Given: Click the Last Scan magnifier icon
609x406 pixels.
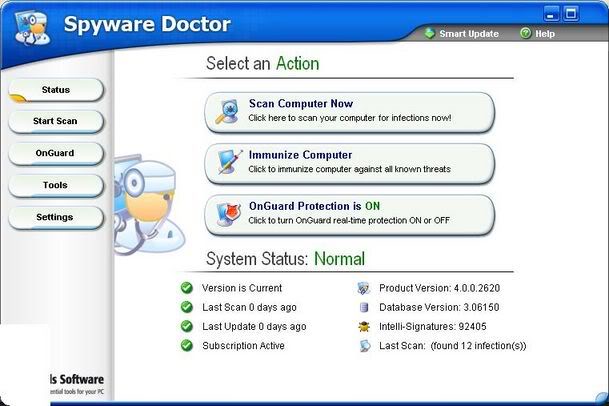Looking at the screenshot, I should pyautogui.click(x=364, y=346).
